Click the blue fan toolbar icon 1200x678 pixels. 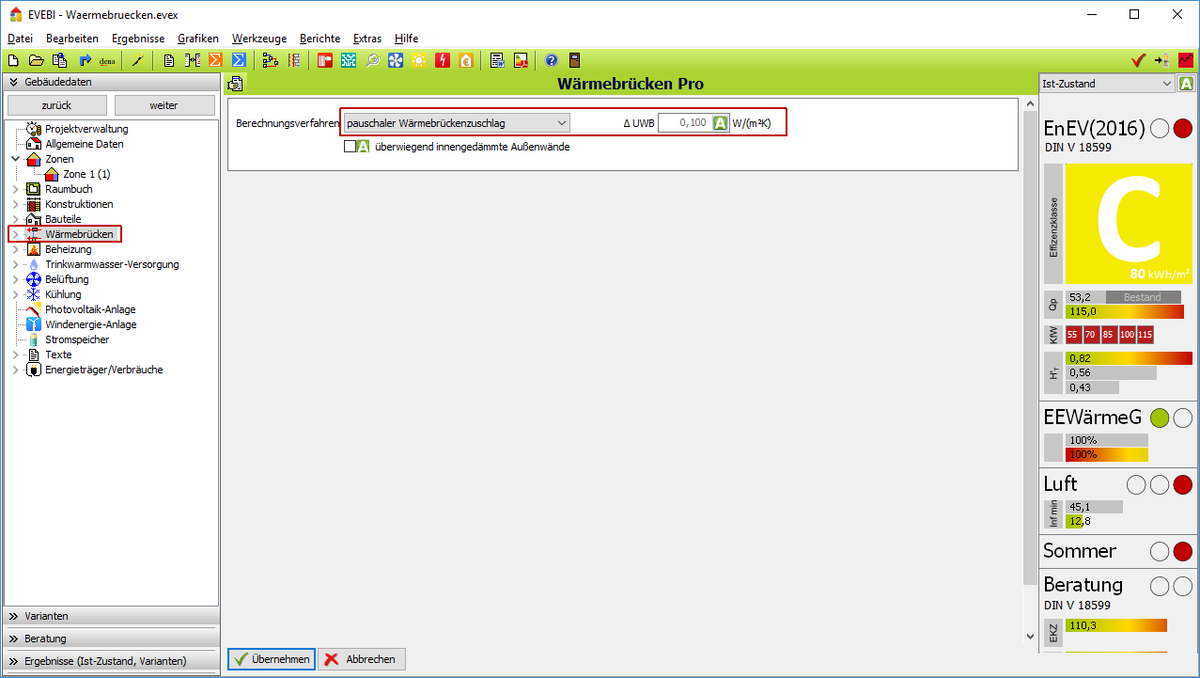[395, 60]
